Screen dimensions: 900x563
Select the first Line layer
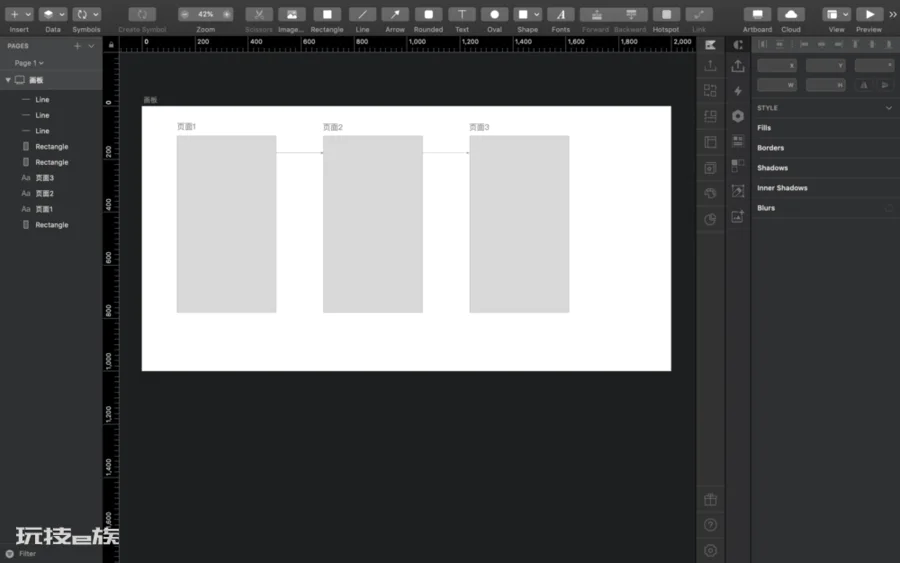pyautogui.click(x=42, y=100)
